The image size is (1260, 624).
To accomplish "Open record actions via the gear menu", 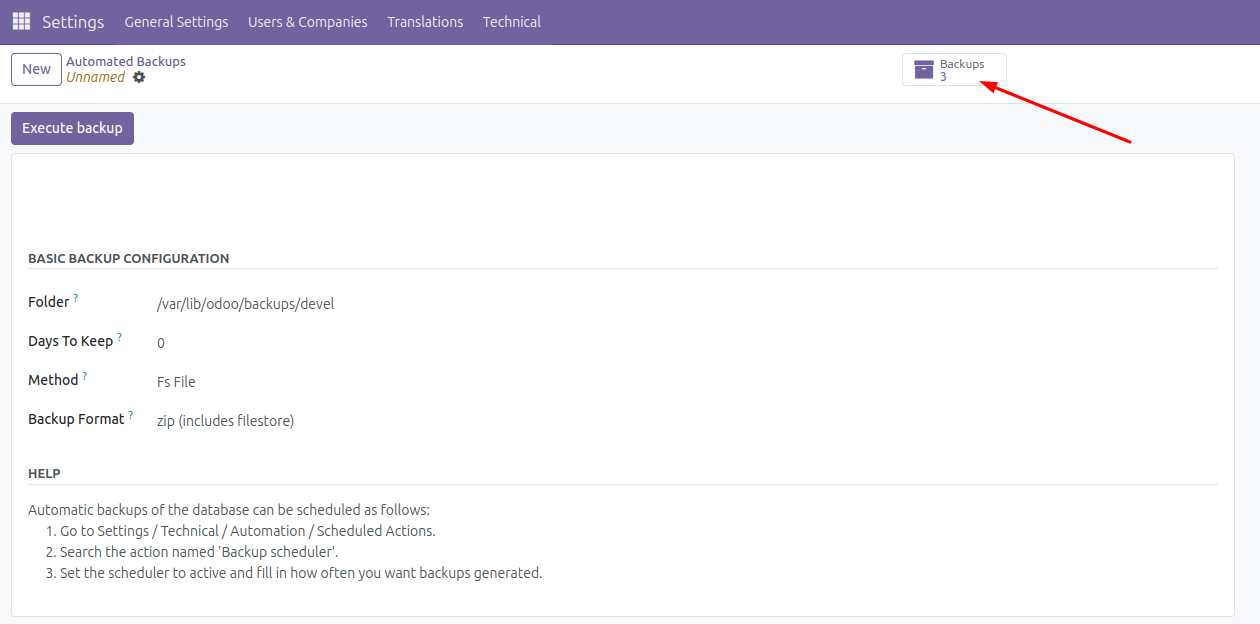I will click(138, 77).
